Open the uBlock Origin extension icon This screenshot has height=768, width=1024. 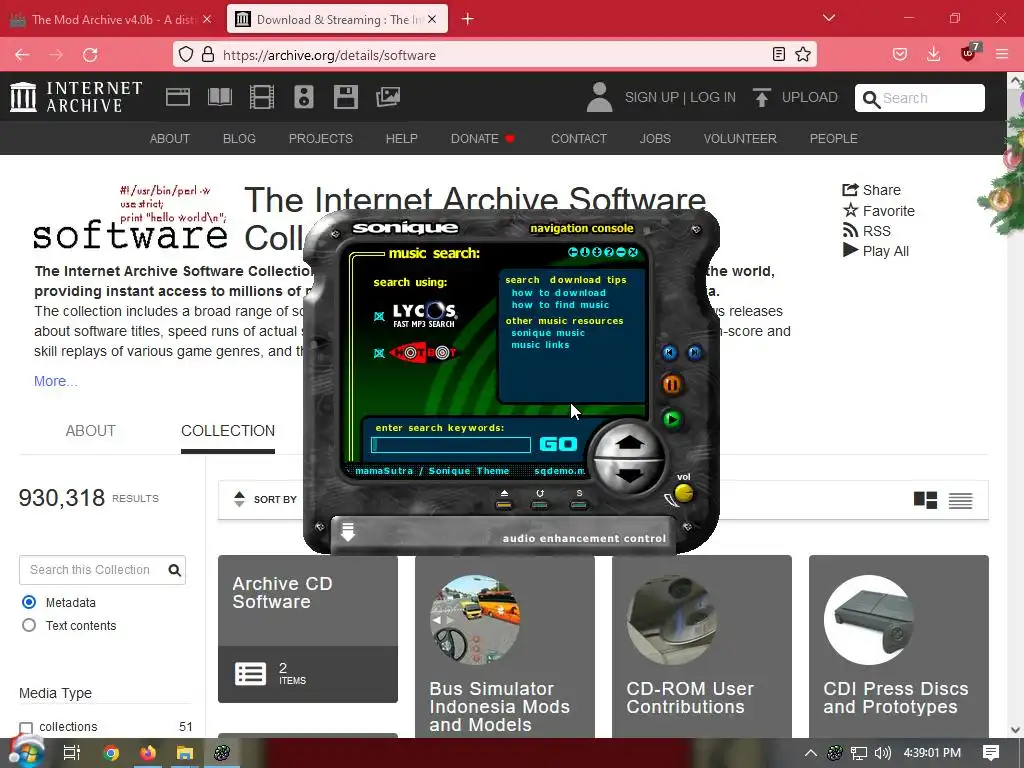tap(968, 54)
